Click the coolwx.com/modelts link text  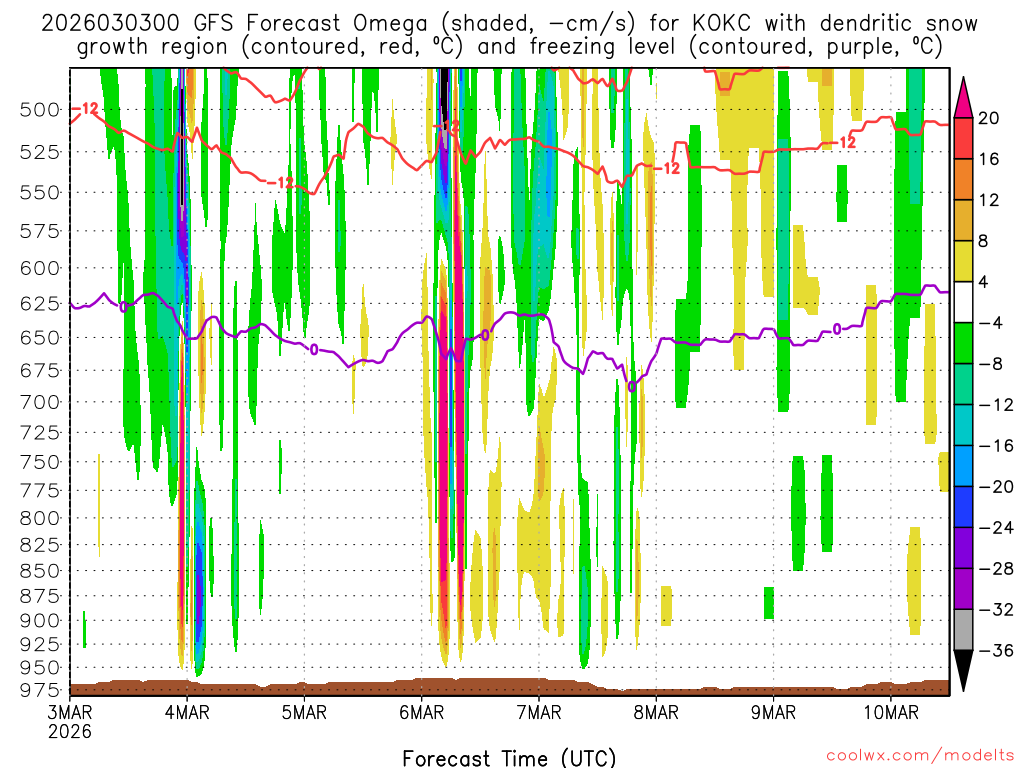click(x=920, y=756)
